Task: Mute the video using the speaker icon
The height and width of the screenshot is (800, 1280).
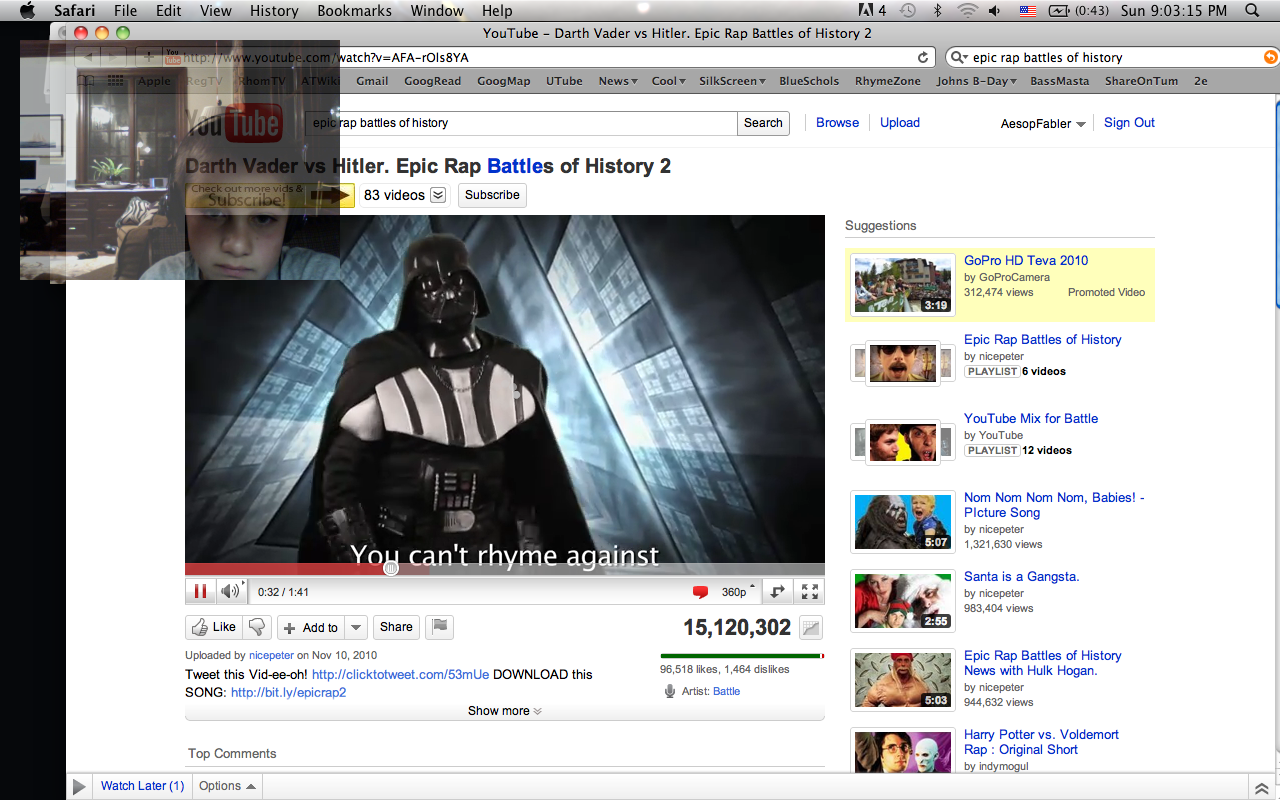Action: 230,591
